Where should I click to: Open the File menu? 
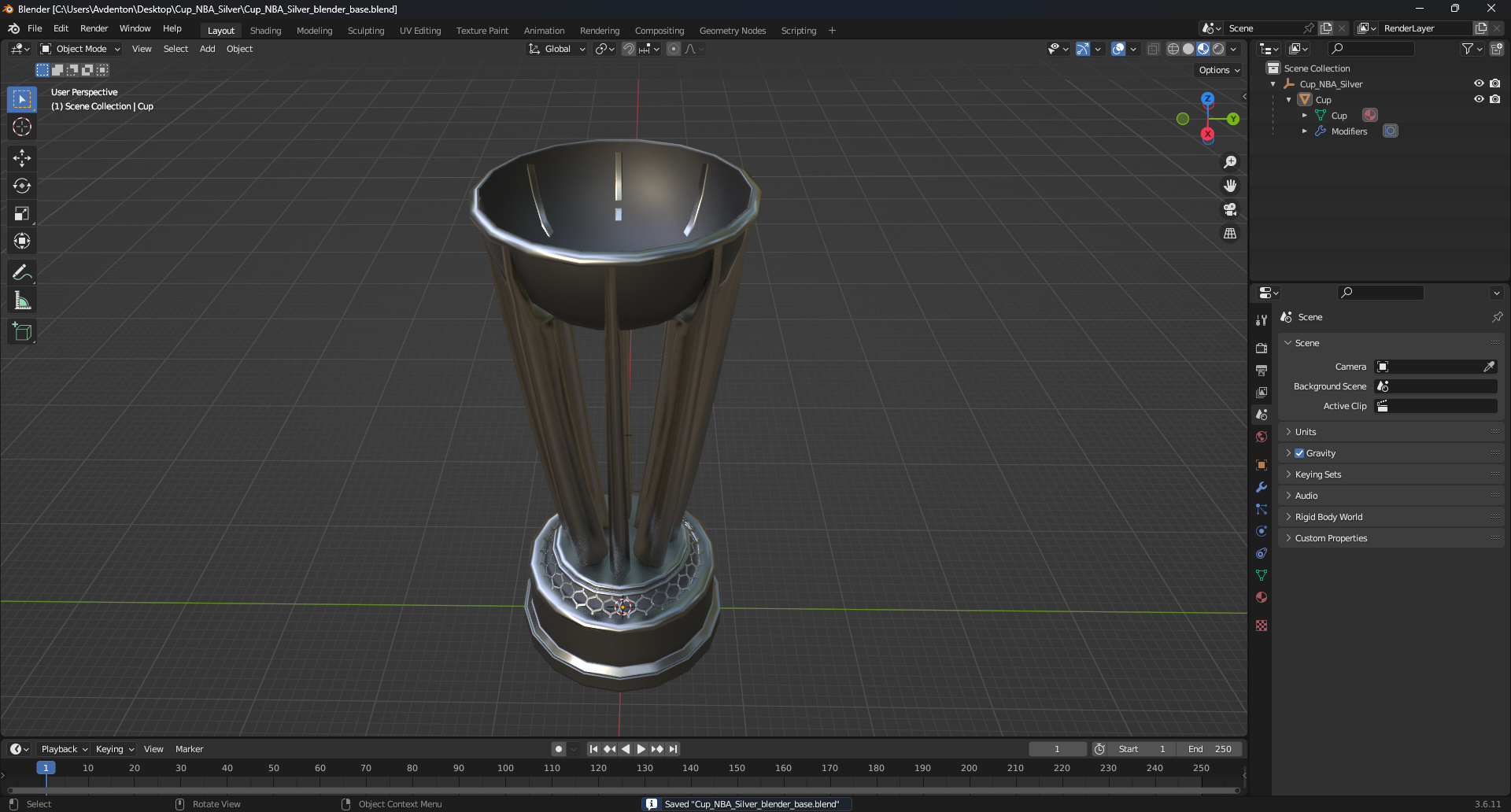point(35,28)
